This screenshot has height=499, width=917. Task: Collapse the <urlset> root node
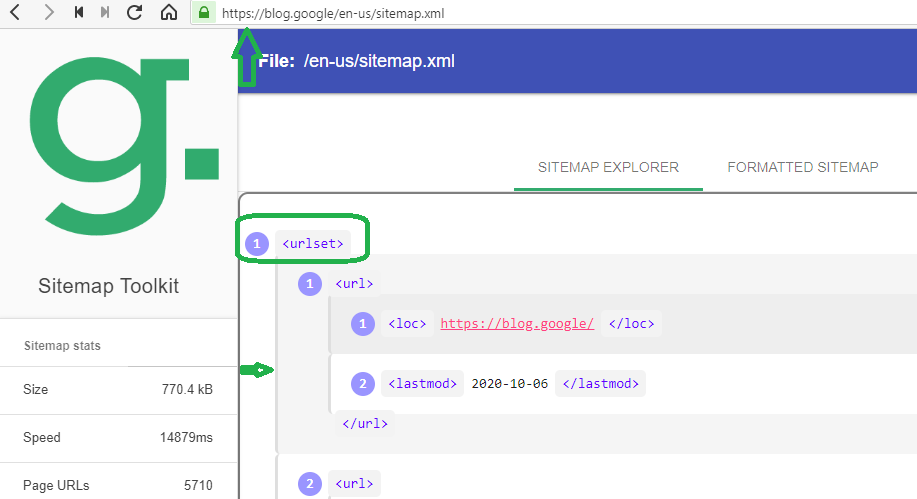point(313,243)
